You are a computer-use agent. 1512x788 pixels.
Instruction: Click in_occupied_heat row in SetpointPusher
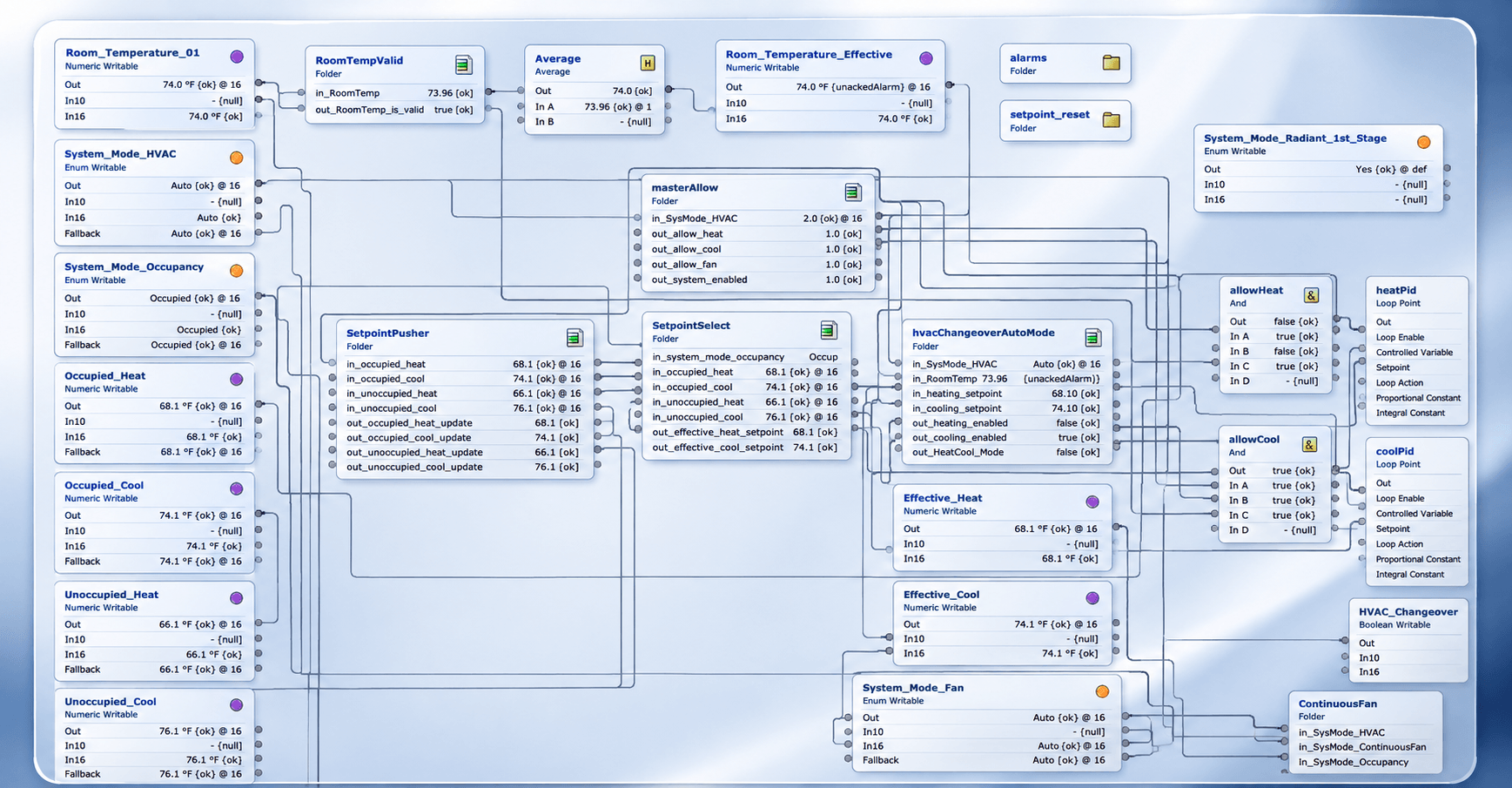tap(464, 364)
